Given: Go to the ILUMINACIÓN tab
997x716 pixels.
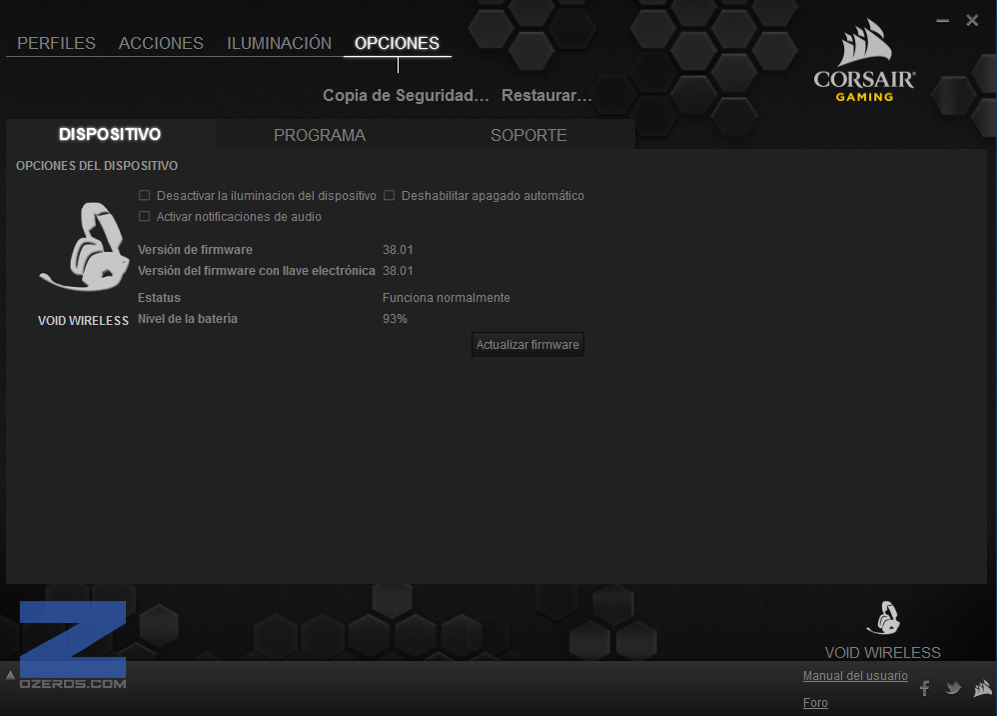Looking at the screenshot, I should (279, 43).
